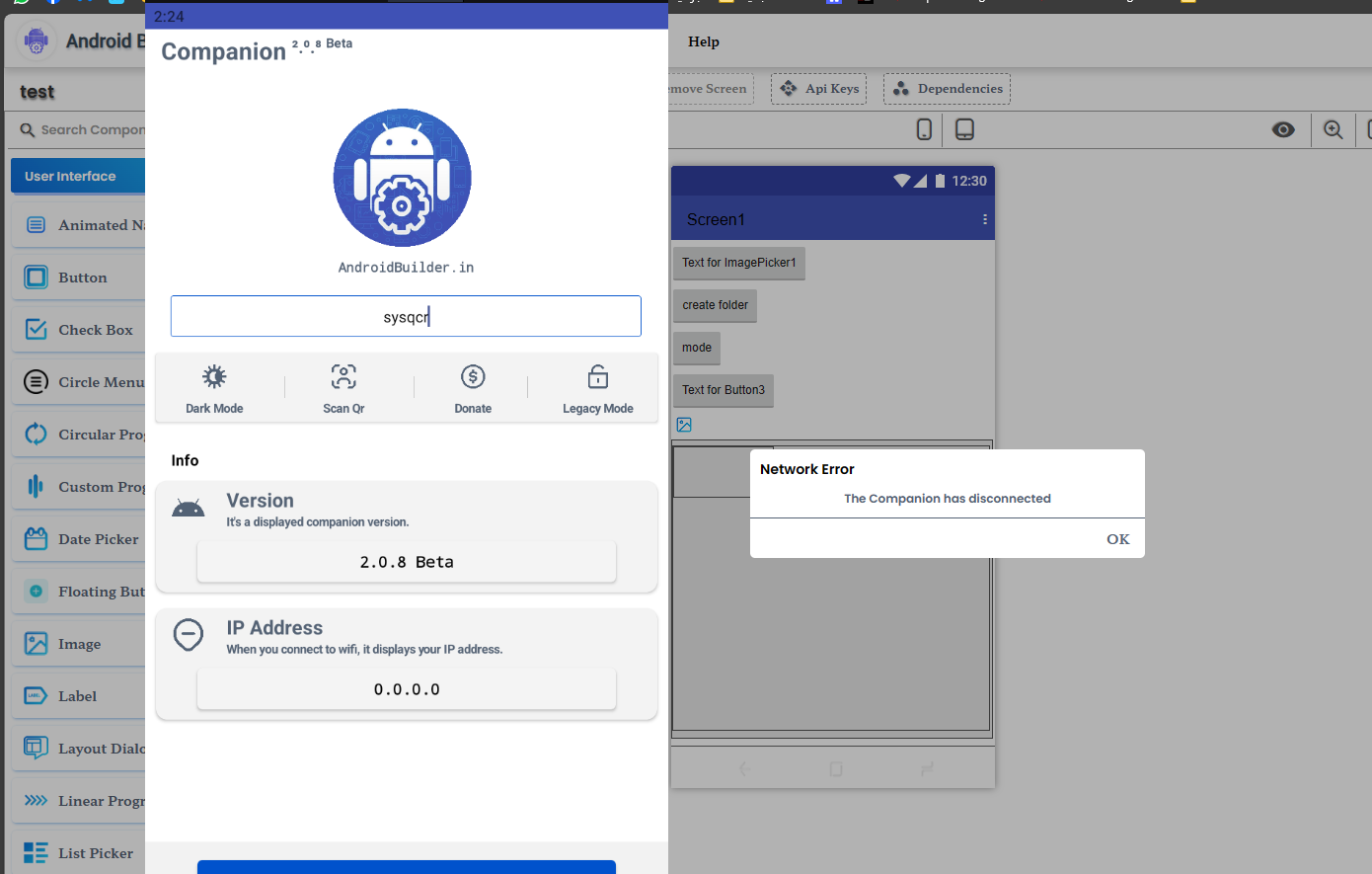
Task: Select the Text for Button3 component
Action: pyautogui.click(x=724, y=390)
